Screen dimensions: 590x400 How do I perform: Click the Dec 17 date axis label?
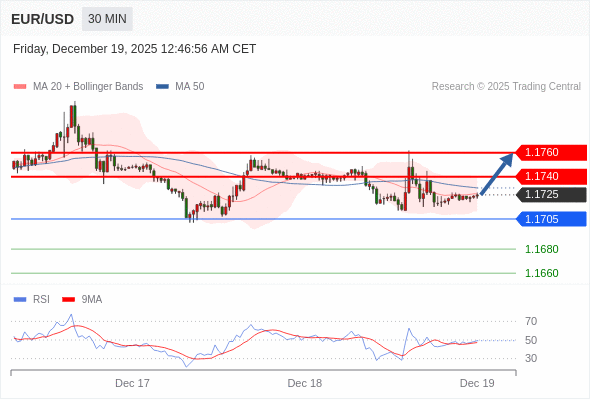(x=132, y=383)
